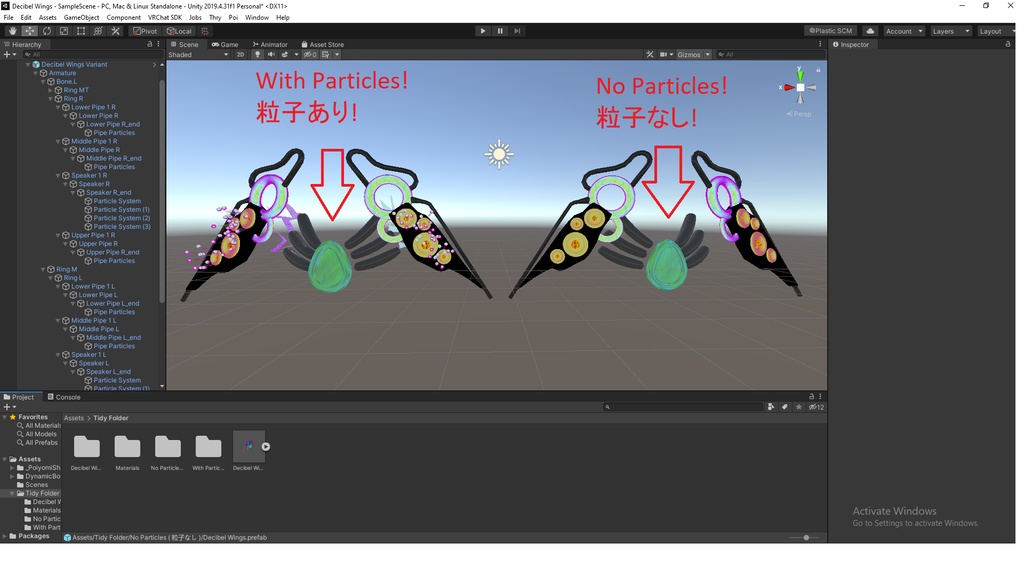Collapse the Armature tree node
1024x576 pixels.
pyautogui.click(x=36, y=73)
